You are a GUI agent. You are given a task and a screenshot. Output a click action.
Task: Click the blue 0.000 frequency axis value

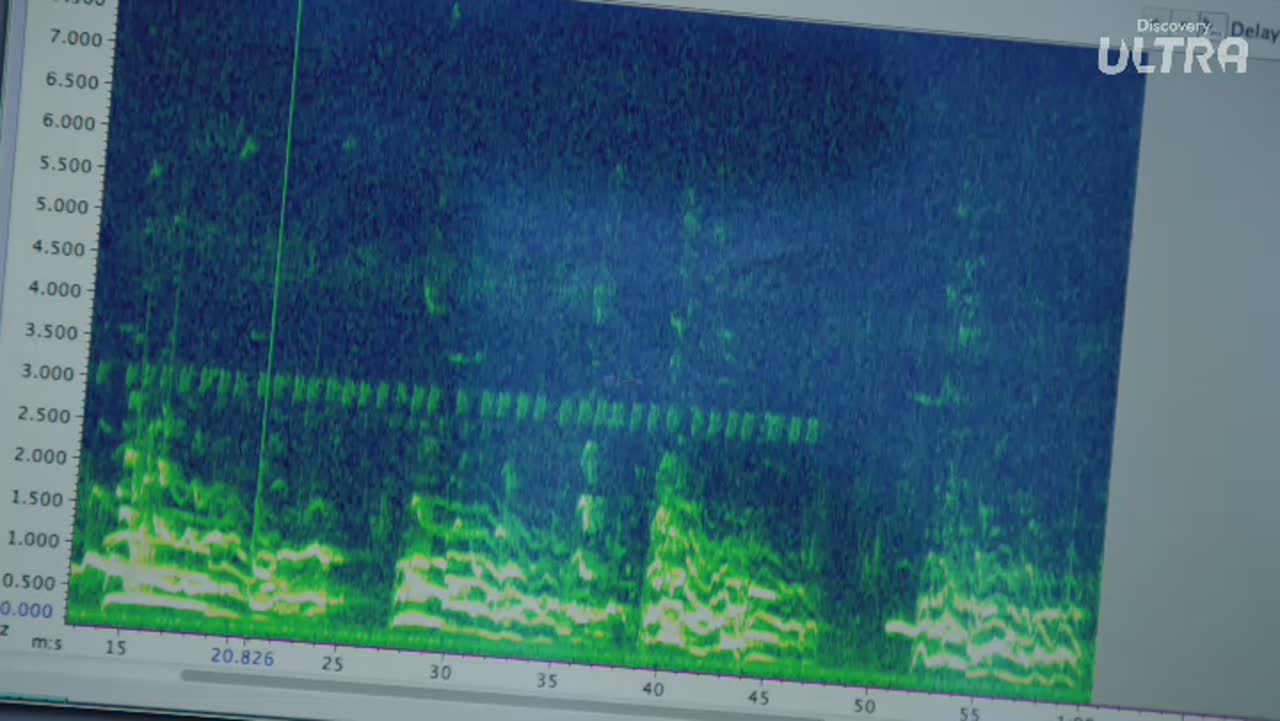(x=27, y=610)
